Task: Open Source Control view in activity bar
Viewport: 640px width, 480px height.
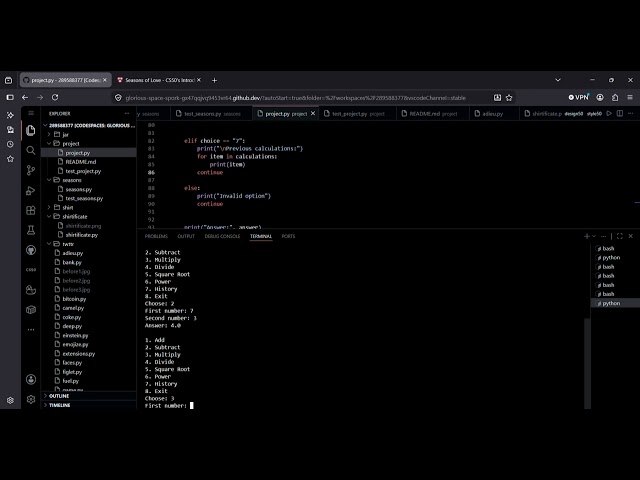Action: click(x=31, y=170)
